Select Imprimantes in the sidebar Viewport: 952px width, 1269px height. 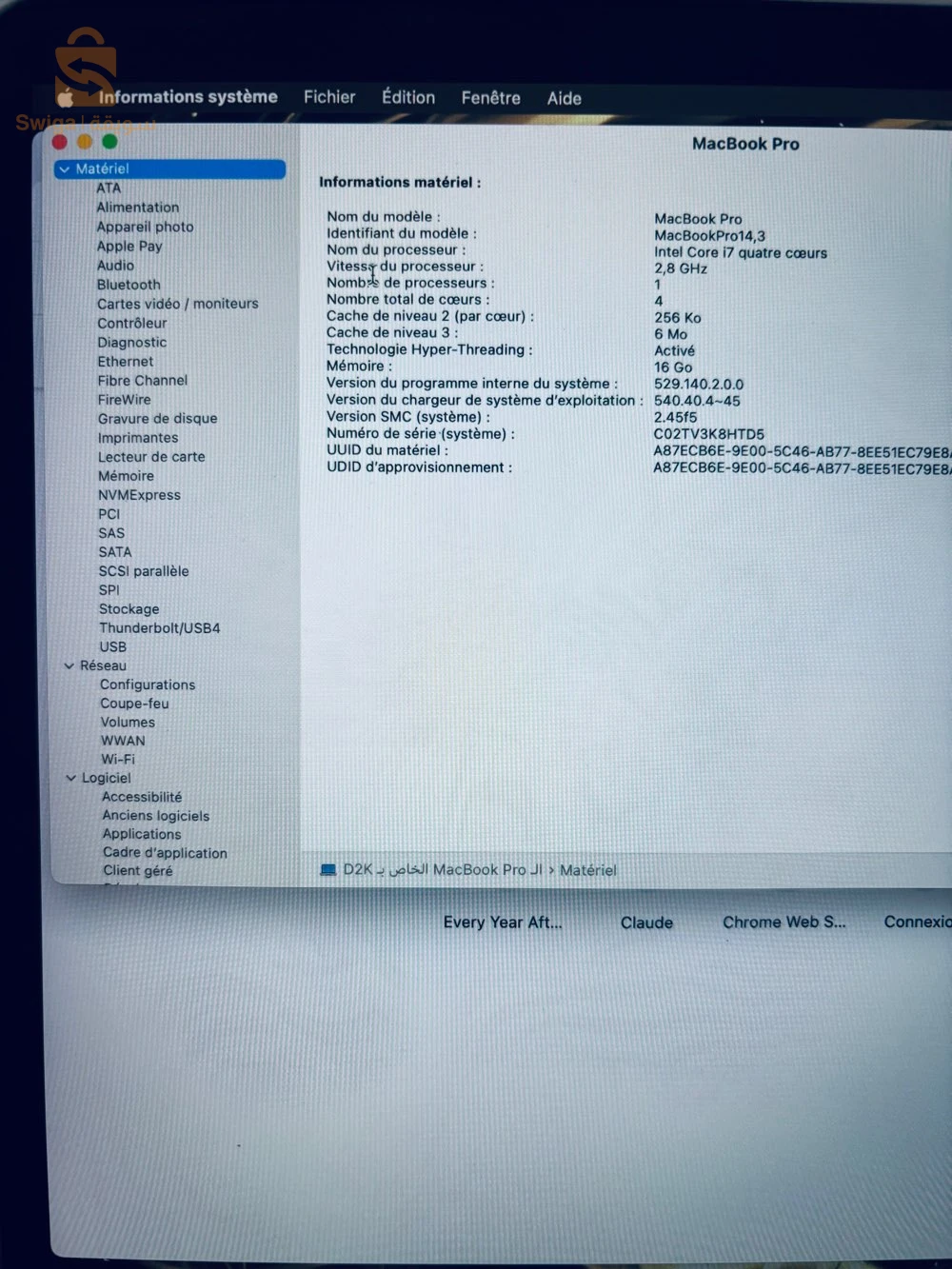pos(138,438)
